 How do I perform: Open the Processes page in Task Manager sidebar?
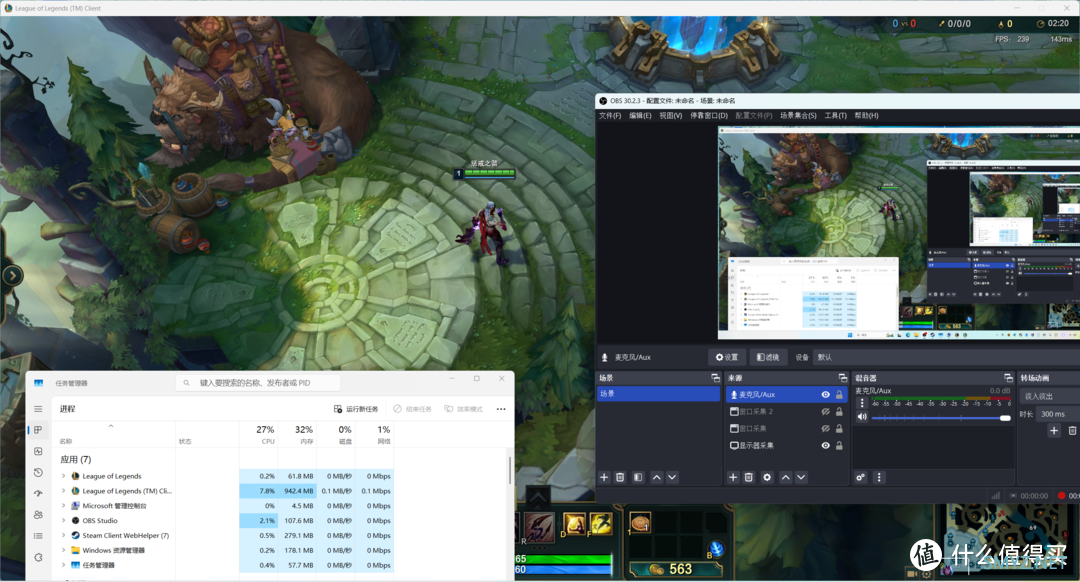click(39, 430)
